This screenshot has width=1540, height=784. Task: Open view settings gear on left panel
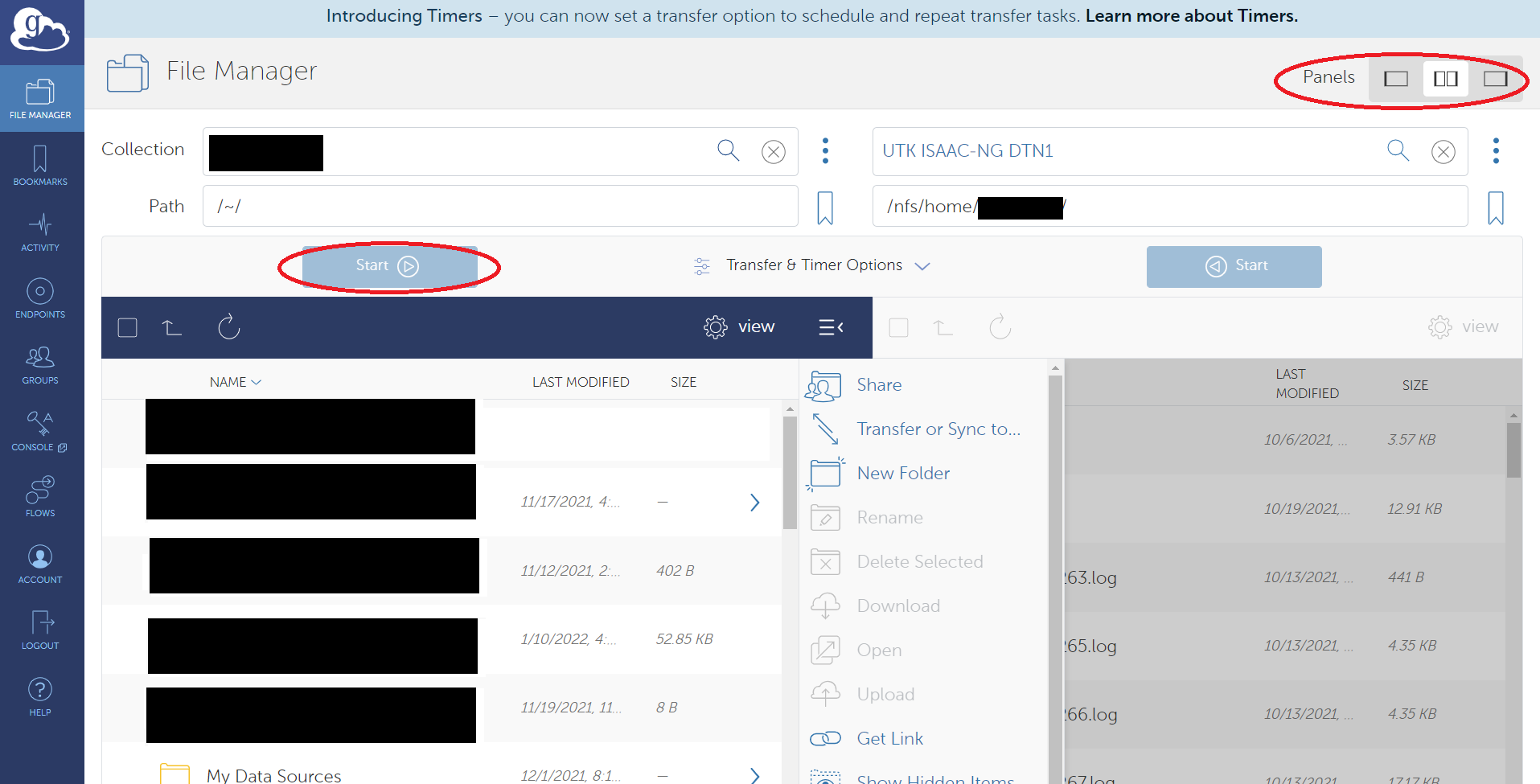click(715, 327)
